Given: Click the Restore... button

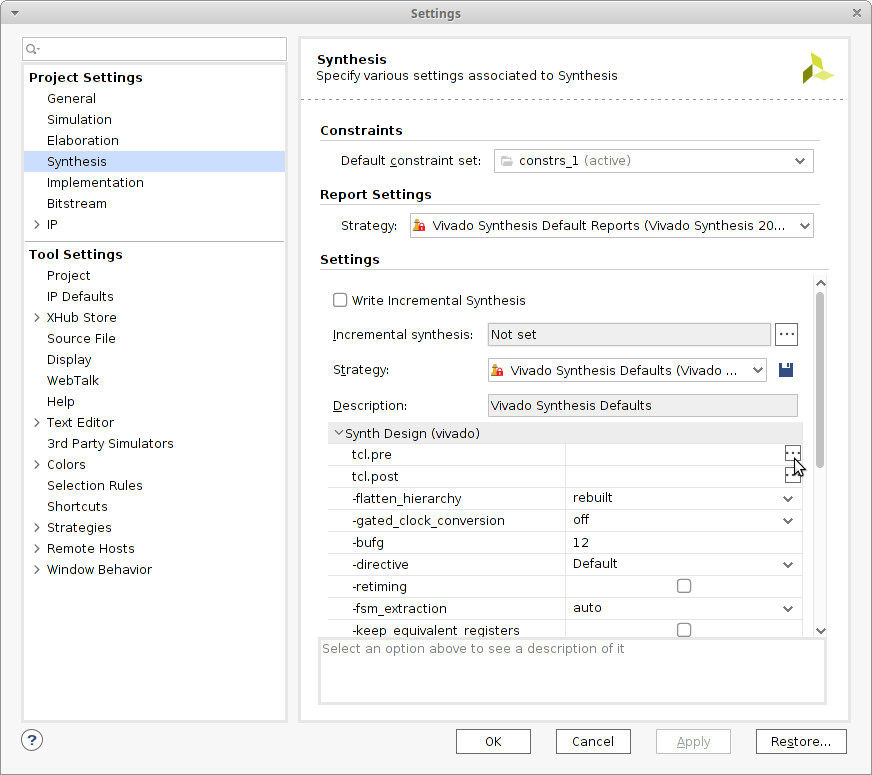Looking at the screenshot, I should tap(801, 741).
